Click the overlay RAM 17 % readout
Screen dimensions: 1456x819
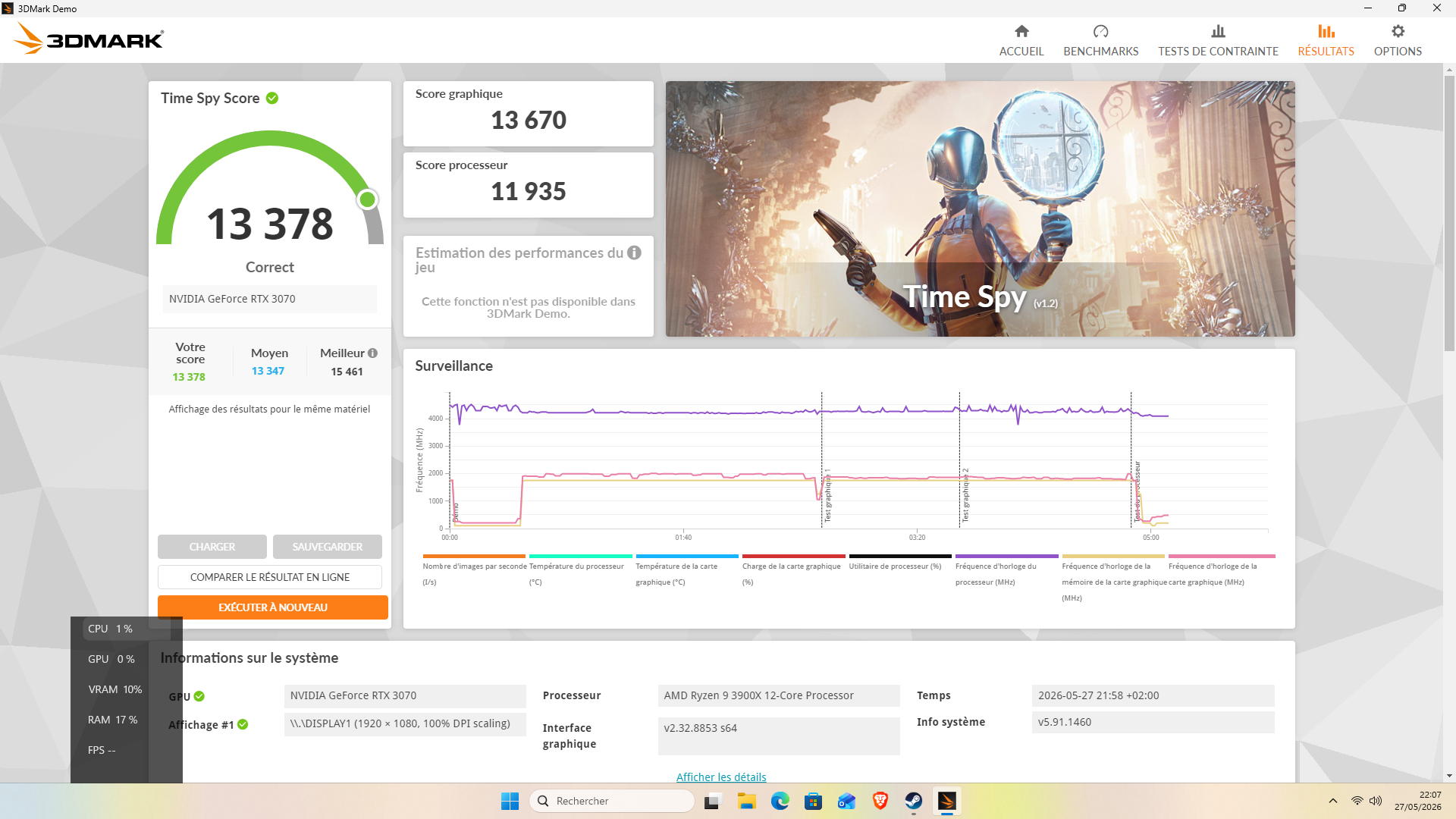tap(113, 720)
